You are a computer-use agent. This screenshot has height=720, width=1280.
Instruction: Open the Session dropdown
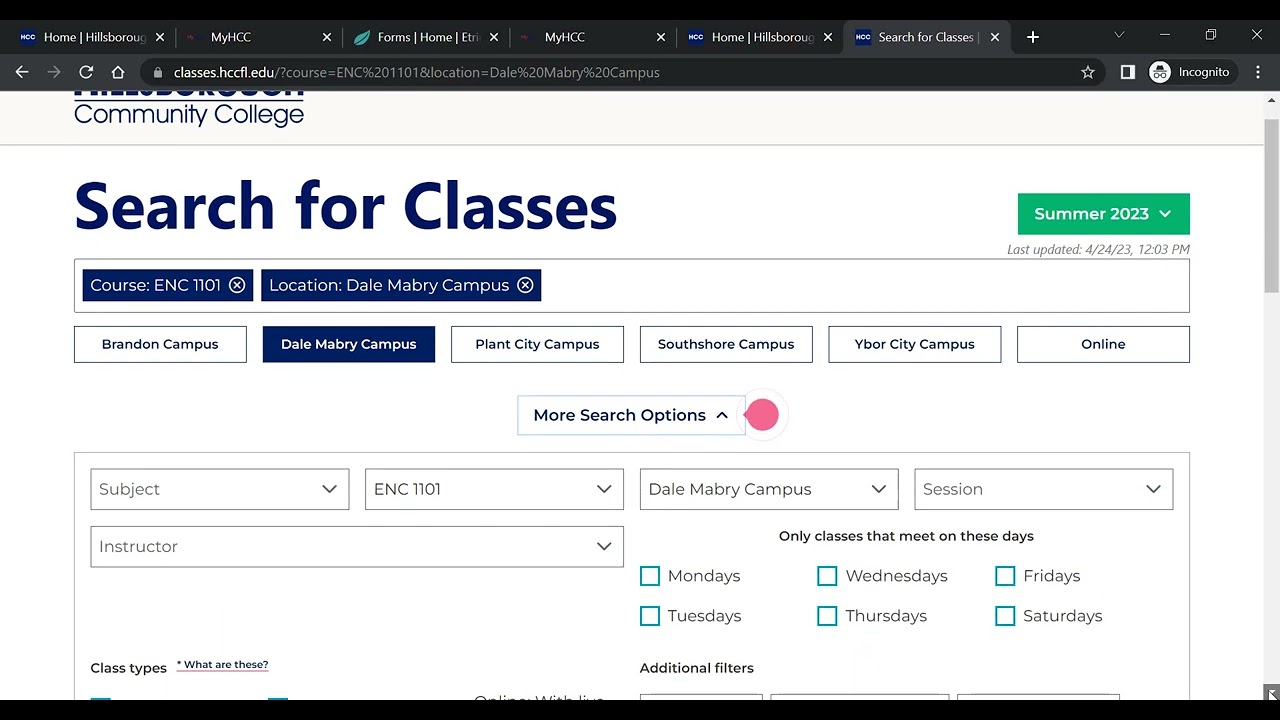pos(1044,489)
